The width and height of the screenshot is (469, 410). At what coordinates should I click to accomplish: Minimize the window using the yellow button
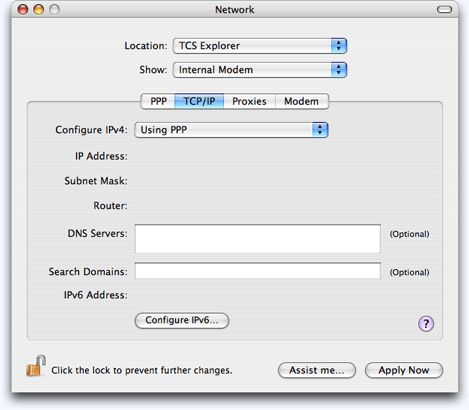[39, 10]
